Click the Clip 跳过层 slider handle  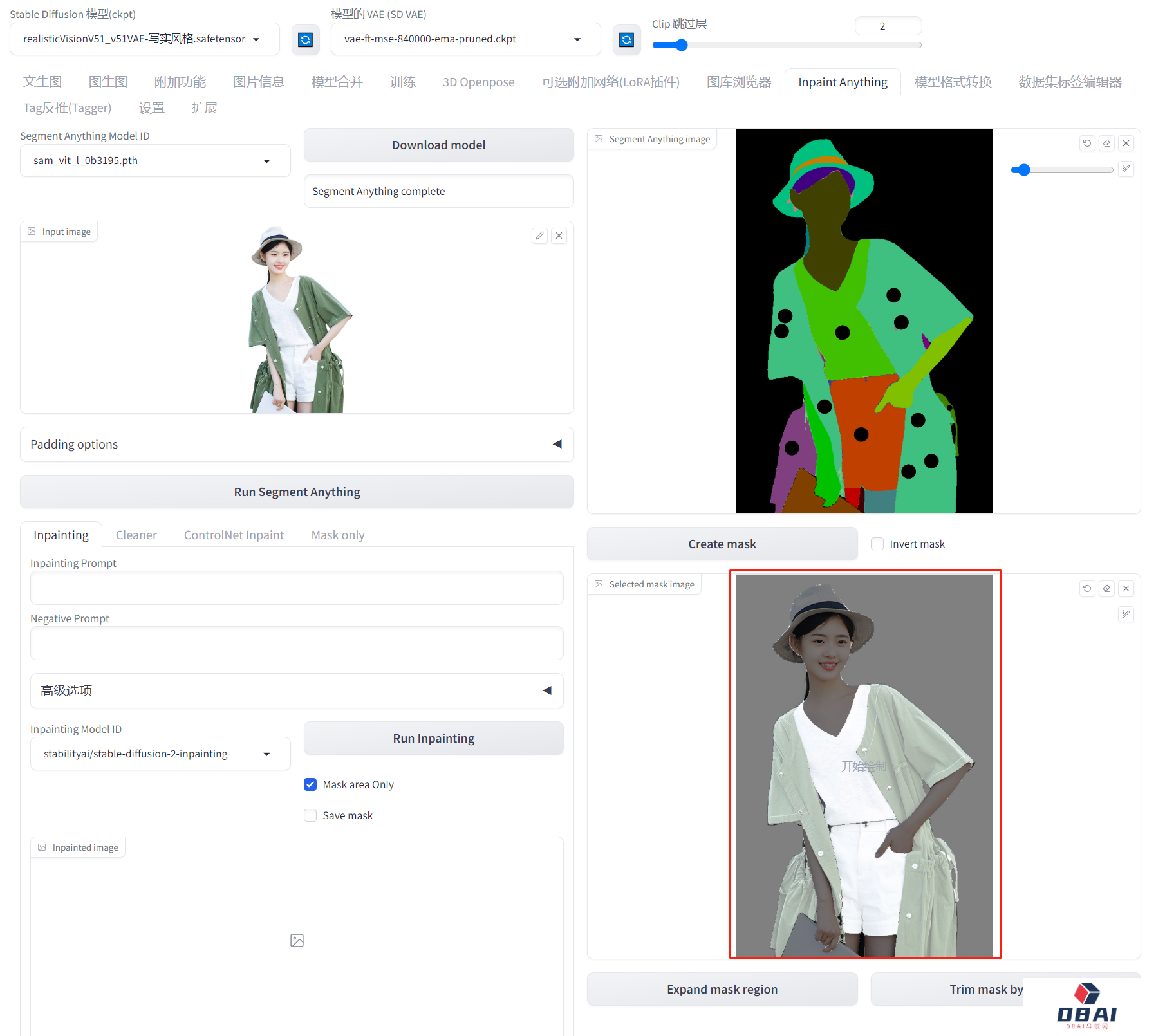[x=682, y=45]
